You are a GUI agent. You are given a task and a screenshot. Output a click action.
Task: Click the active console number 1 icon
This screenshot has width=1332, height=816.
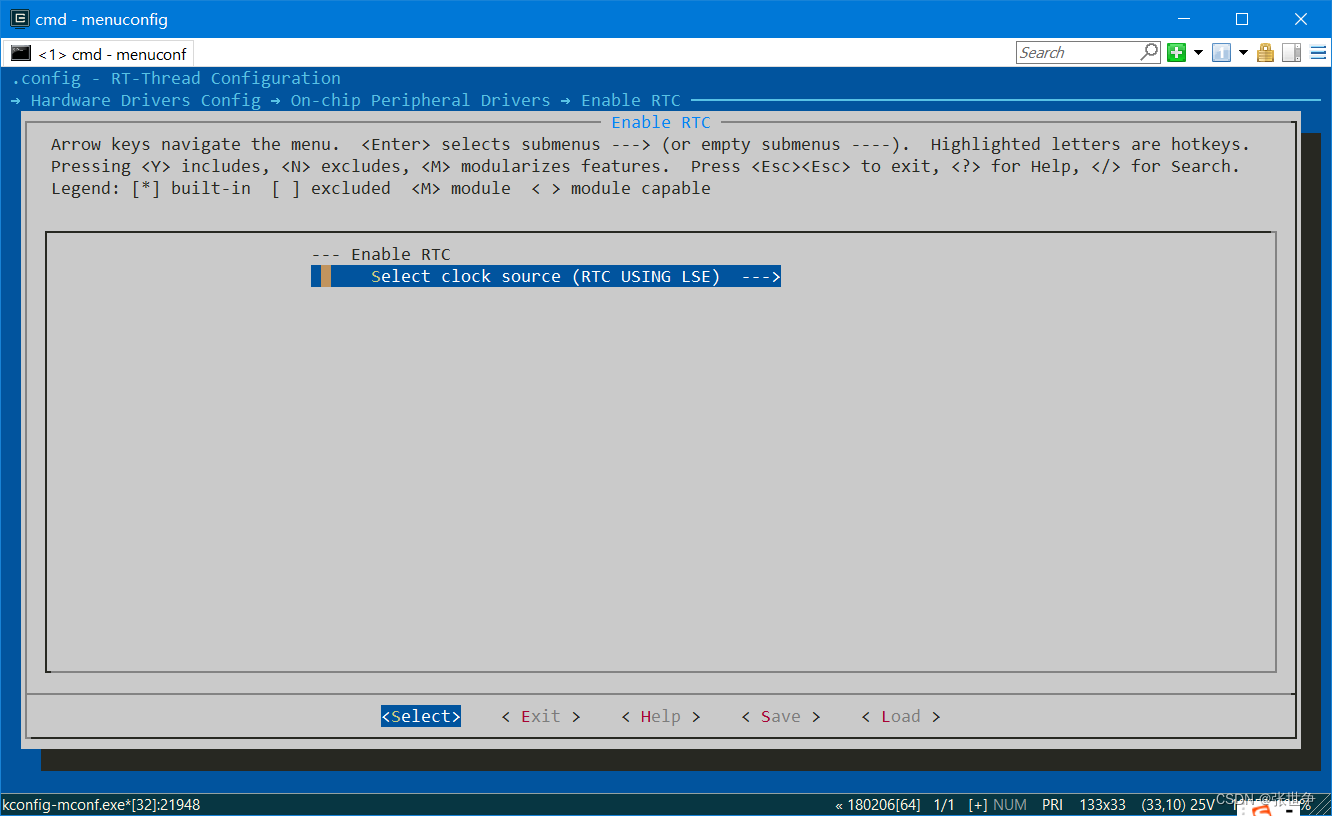pos(1221,51)
